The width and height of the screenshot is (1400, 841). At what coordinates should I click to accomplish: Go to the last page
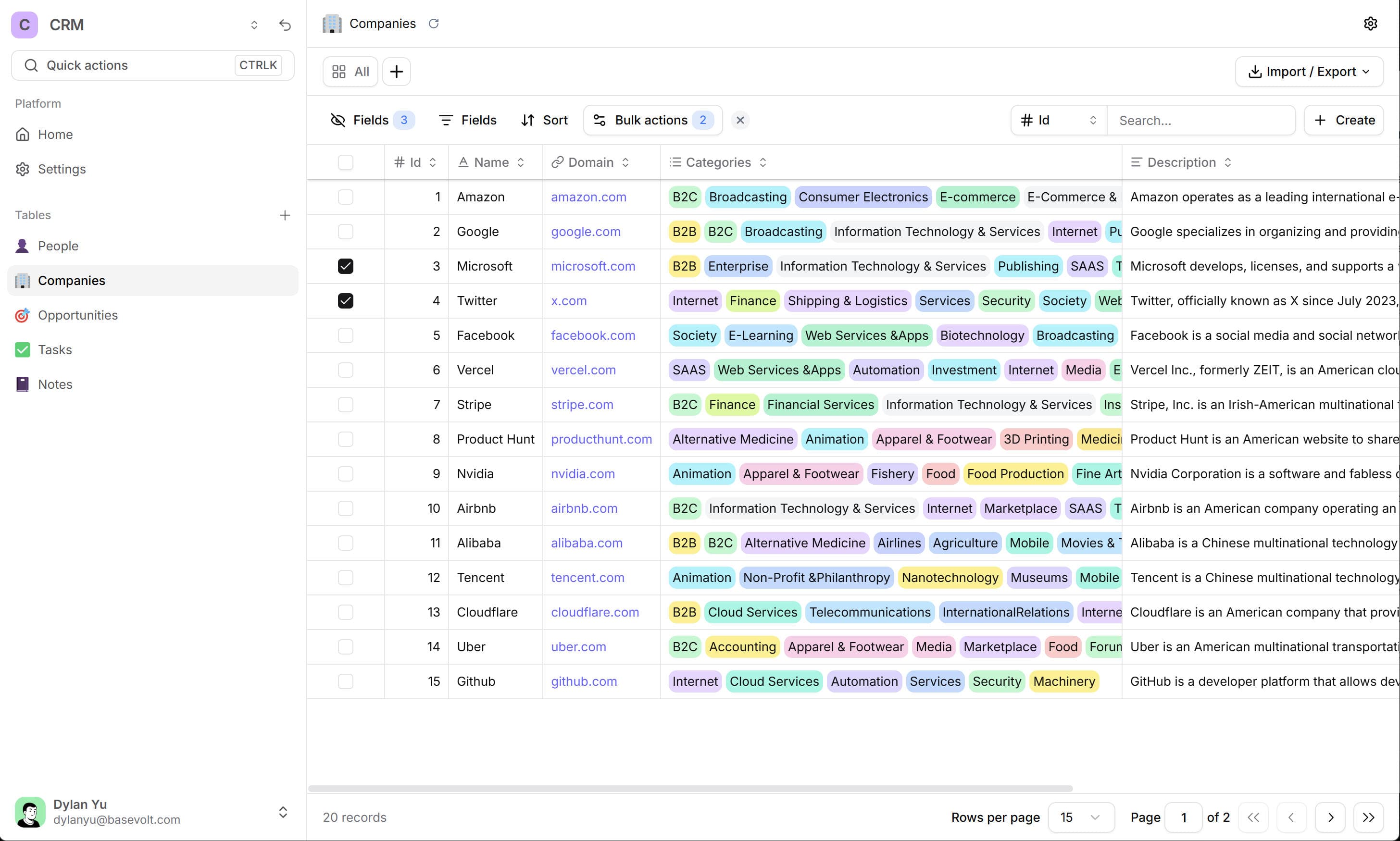coord(1368,817)
